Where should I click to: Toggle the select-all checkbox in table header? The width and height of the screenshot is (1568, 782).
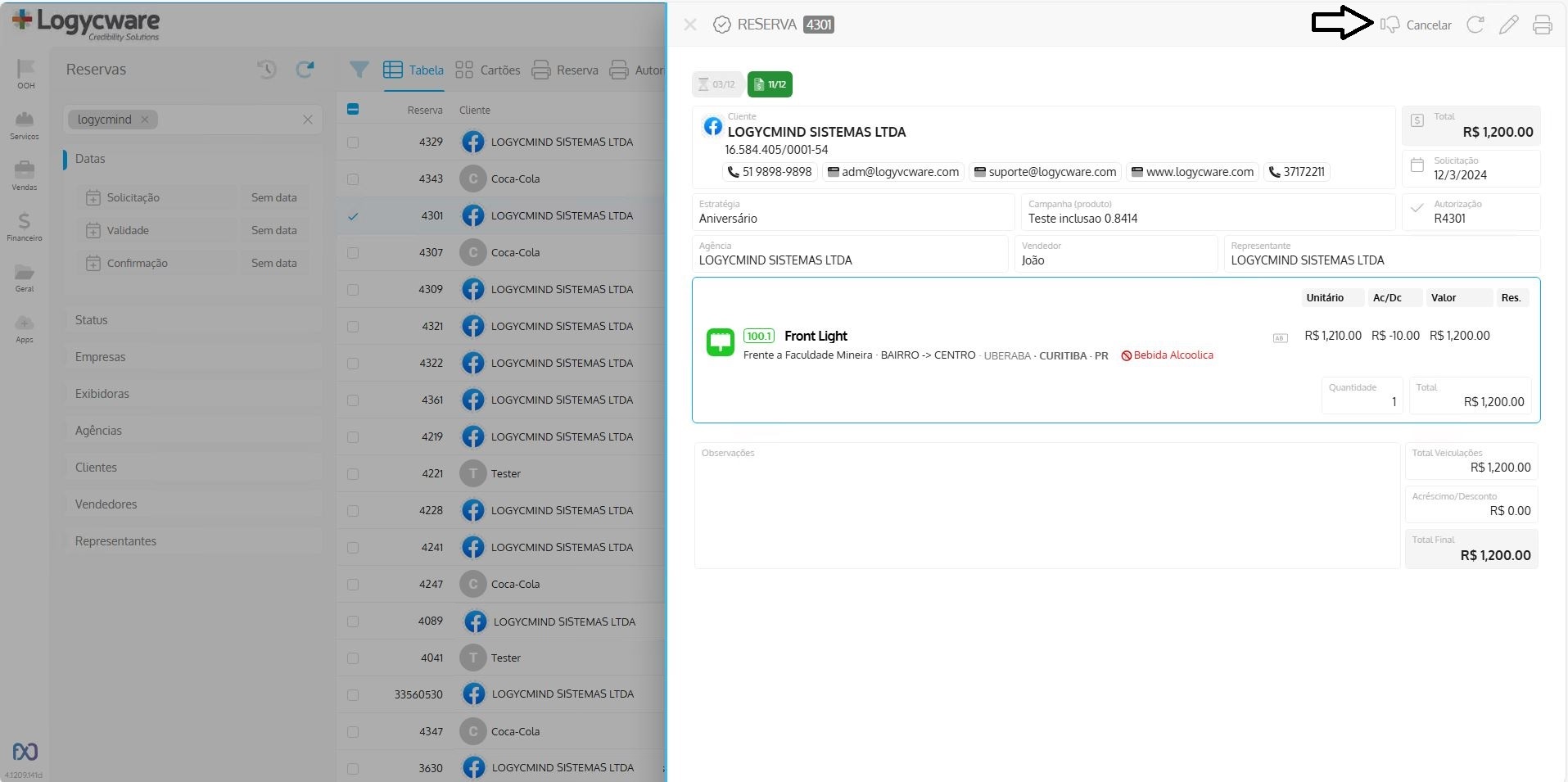coord(353,109)
